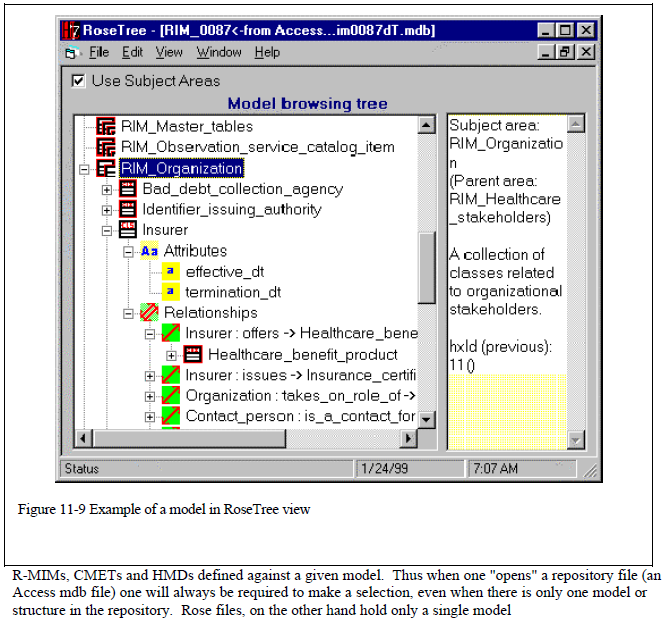The width and height of the screenshot is (665, 621).
Task: Click the Contact_person is_a_contact_for relationship icon
Action: [x=171, y=416]
